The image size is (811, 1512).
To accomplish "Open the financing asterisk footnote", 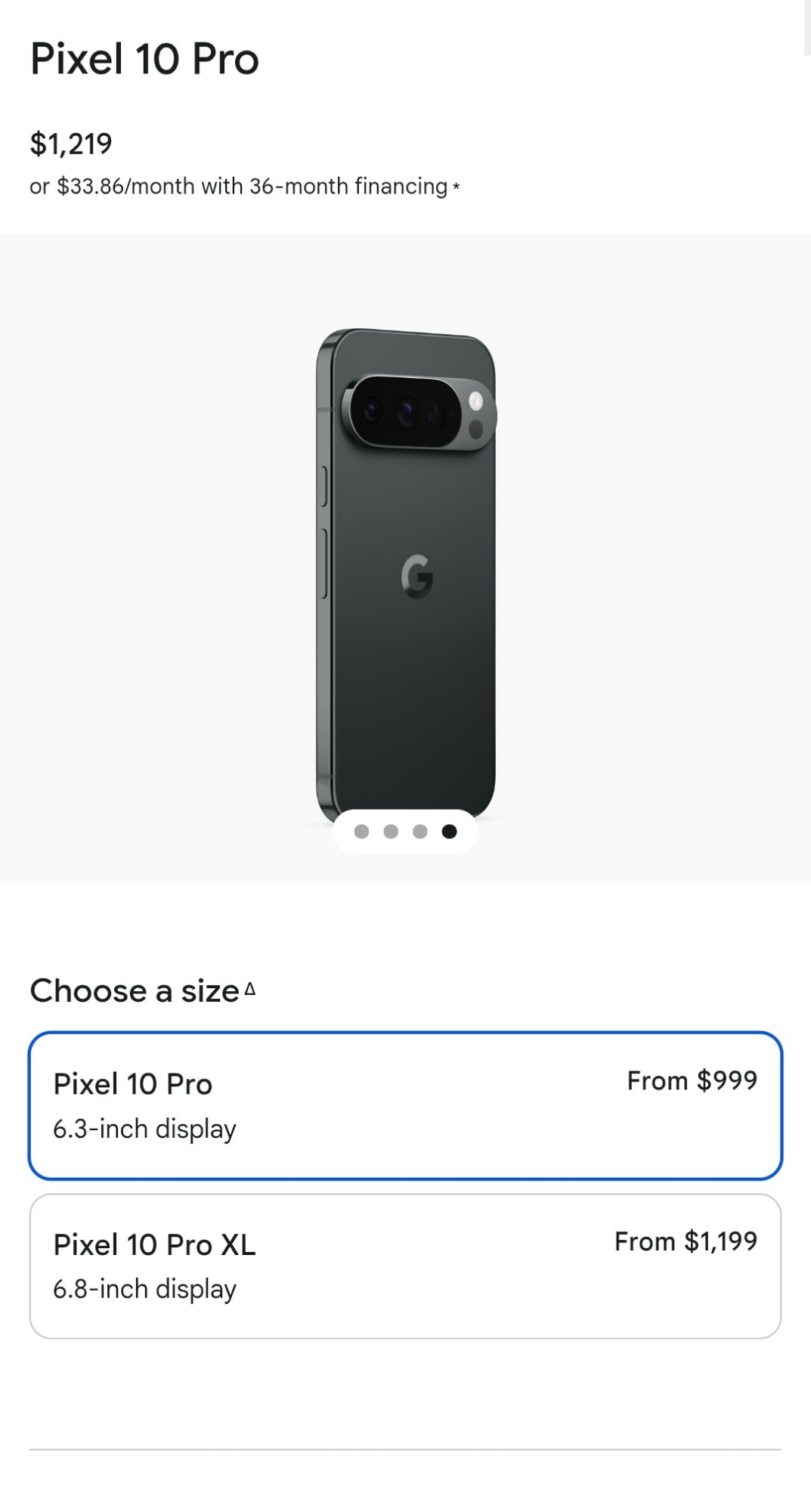I will click(x=457, y=187).
